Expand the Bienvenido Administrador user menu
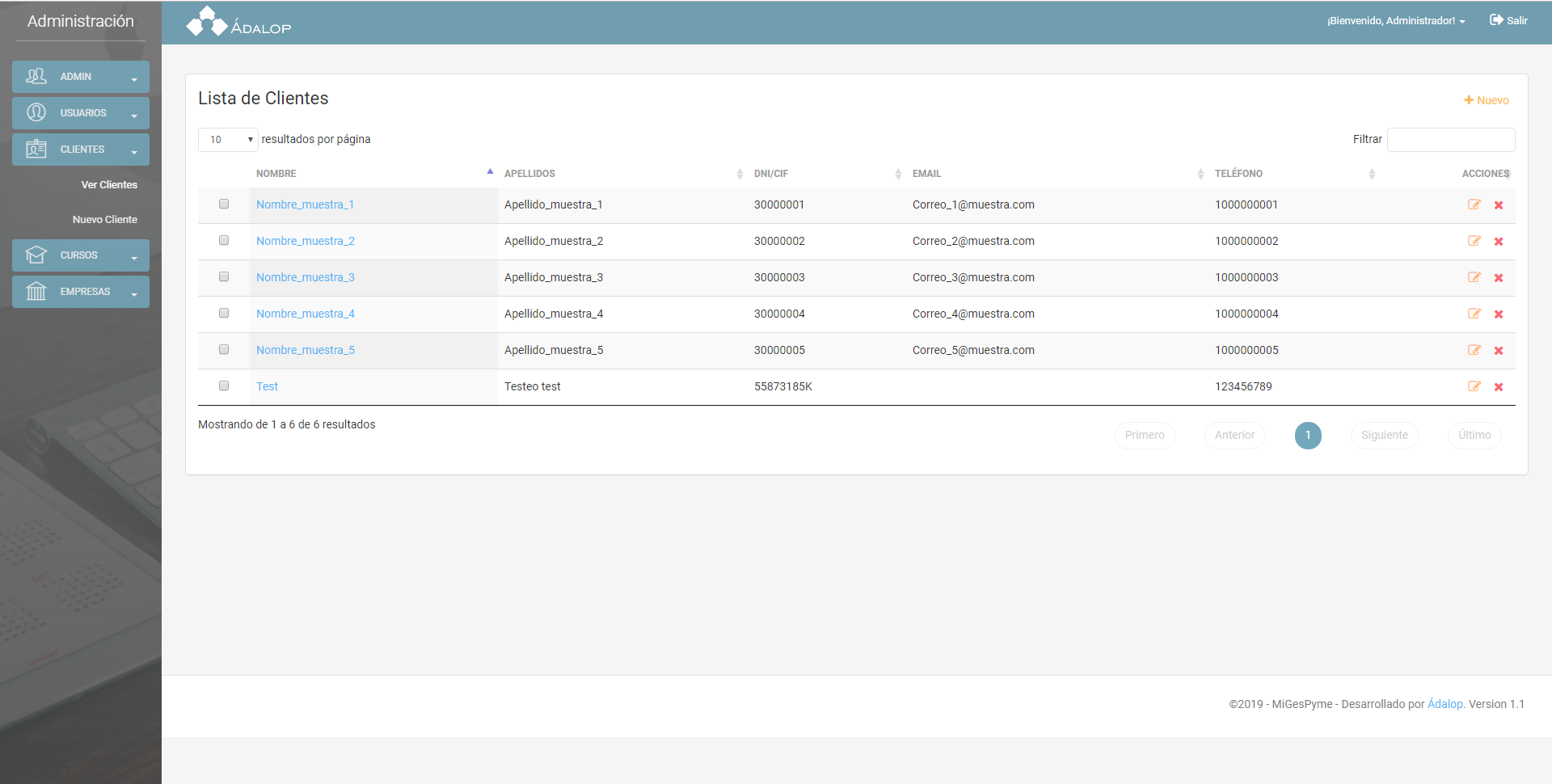This screenshot has width=1552, height=784. pyautogui.click(x=1395, y=21)
